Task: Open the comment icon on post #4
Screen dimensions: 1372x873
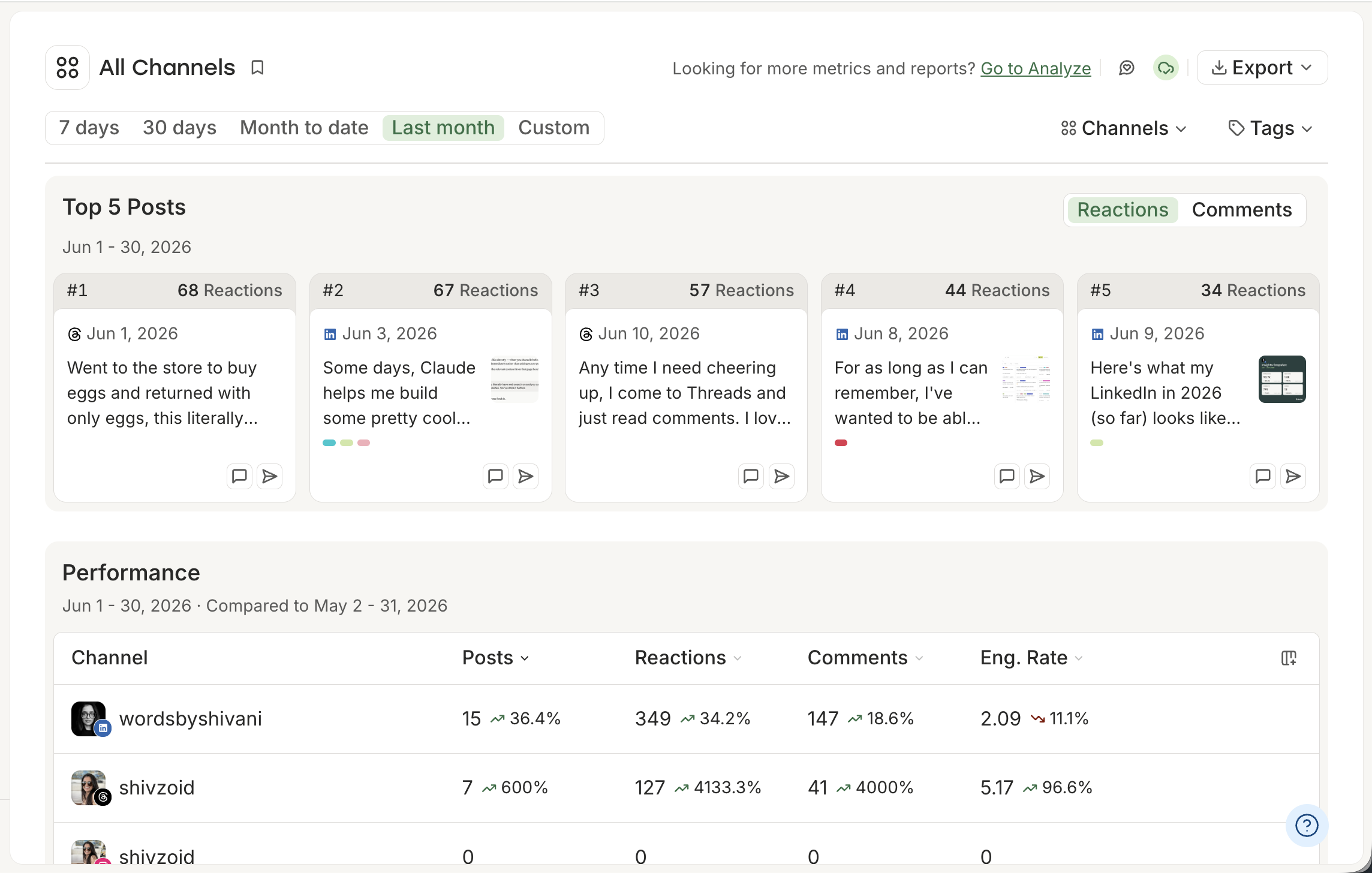Action: tap(1007, 476)
